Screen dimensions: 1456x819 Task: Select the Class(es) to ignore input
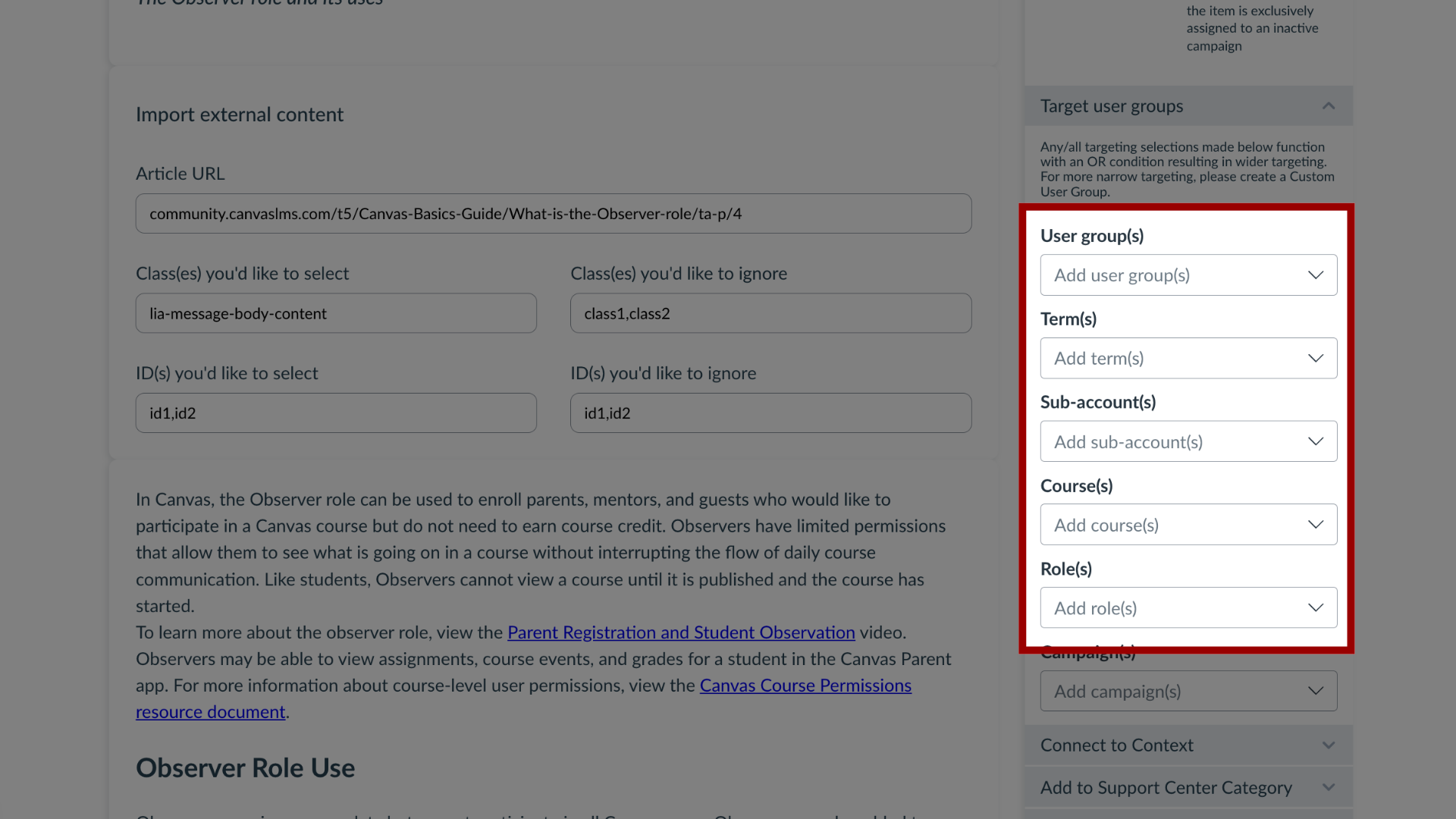[770, 313]
